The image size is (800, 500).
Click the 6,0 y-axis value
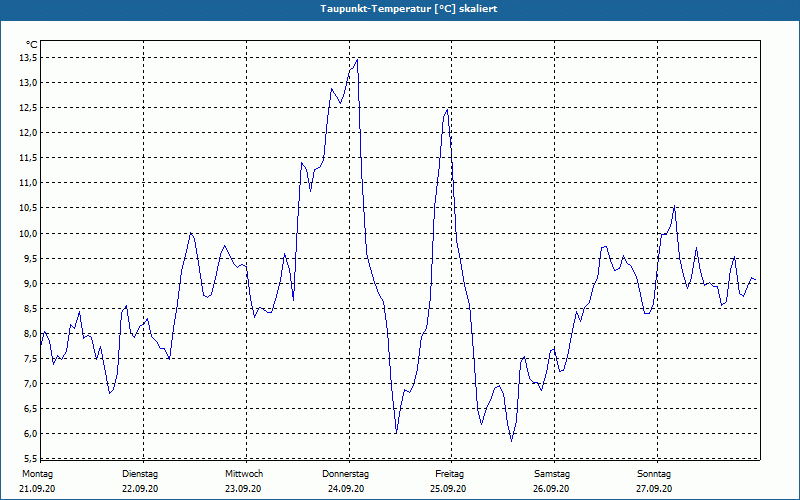(31, 433)
